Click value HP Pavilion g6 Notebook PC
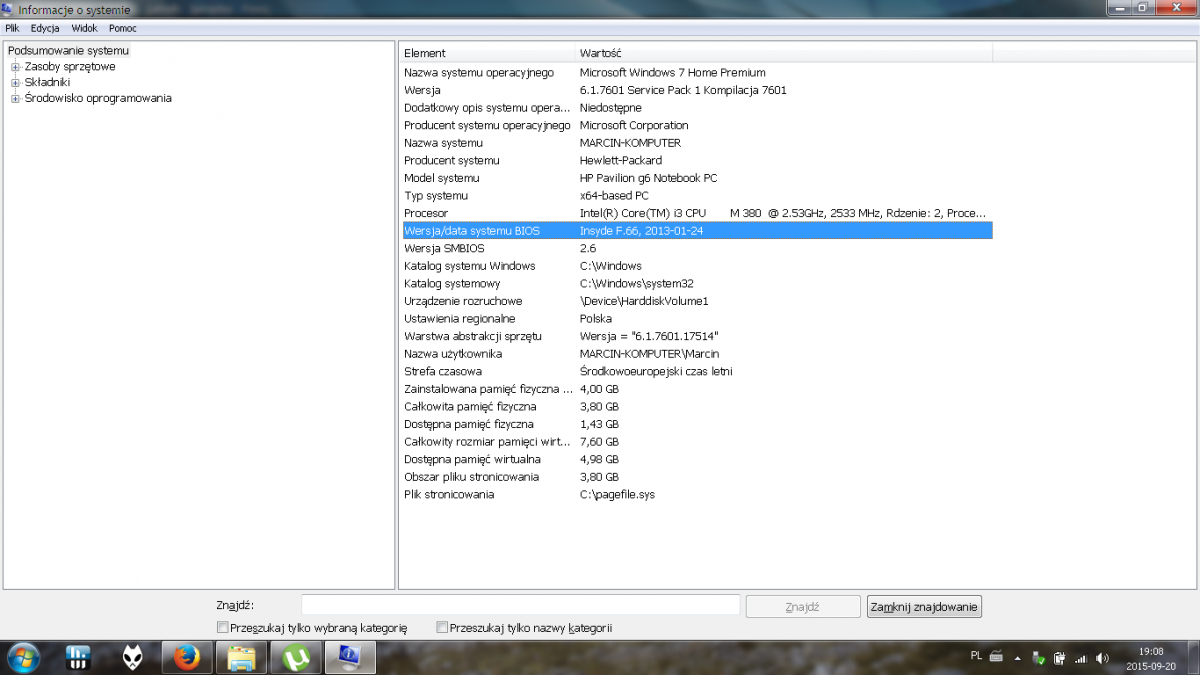1200x675 pixels. tap(648, 178)
